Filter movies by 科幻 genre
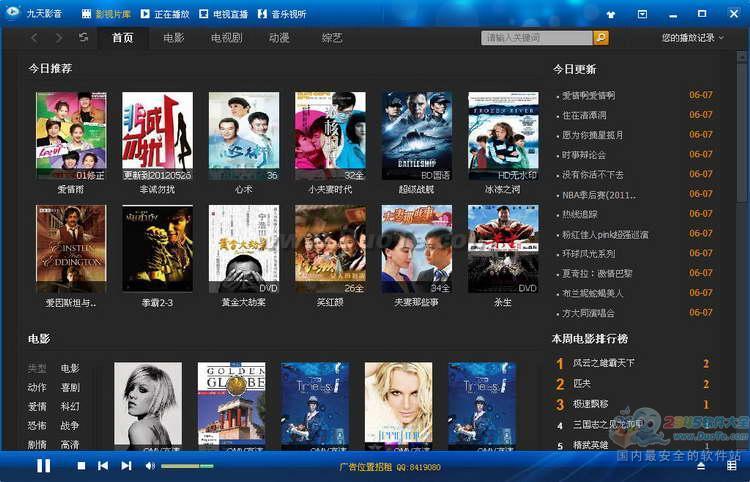Screen dimensions: 750x482 click(x=70, y=406)
